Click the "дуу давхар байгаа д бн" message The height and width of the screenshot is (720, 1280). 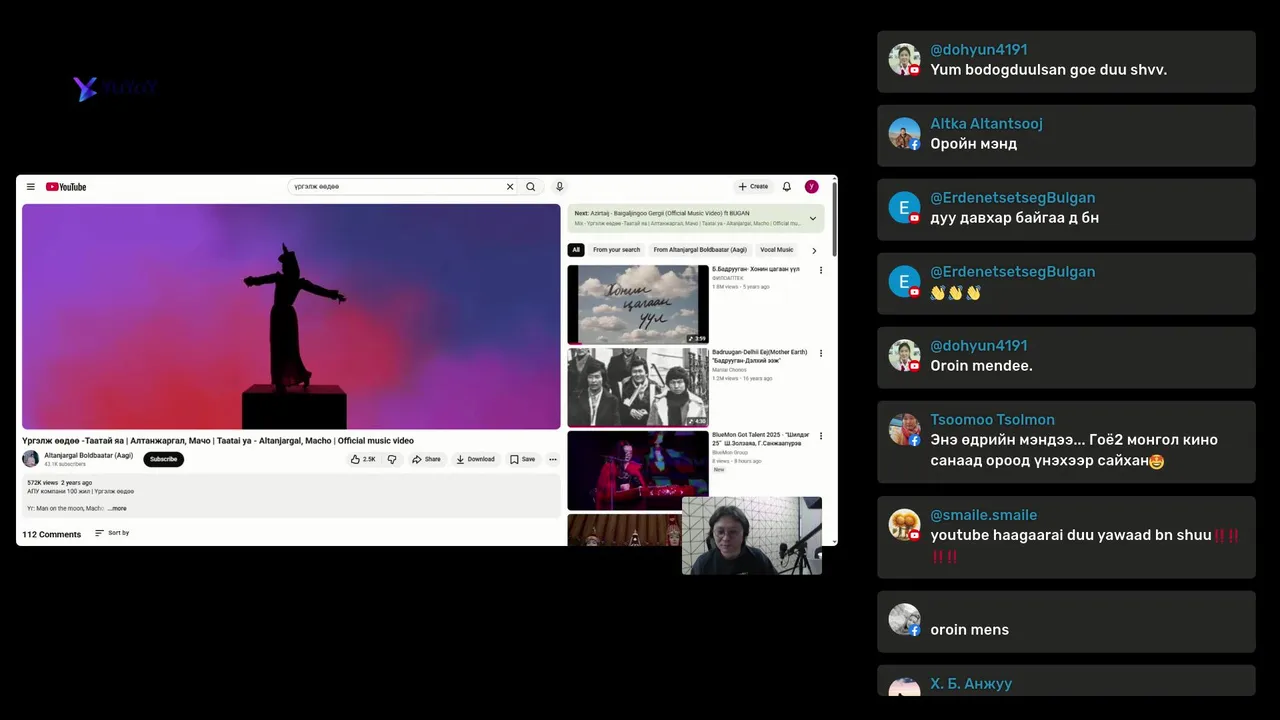(1015, 218)
